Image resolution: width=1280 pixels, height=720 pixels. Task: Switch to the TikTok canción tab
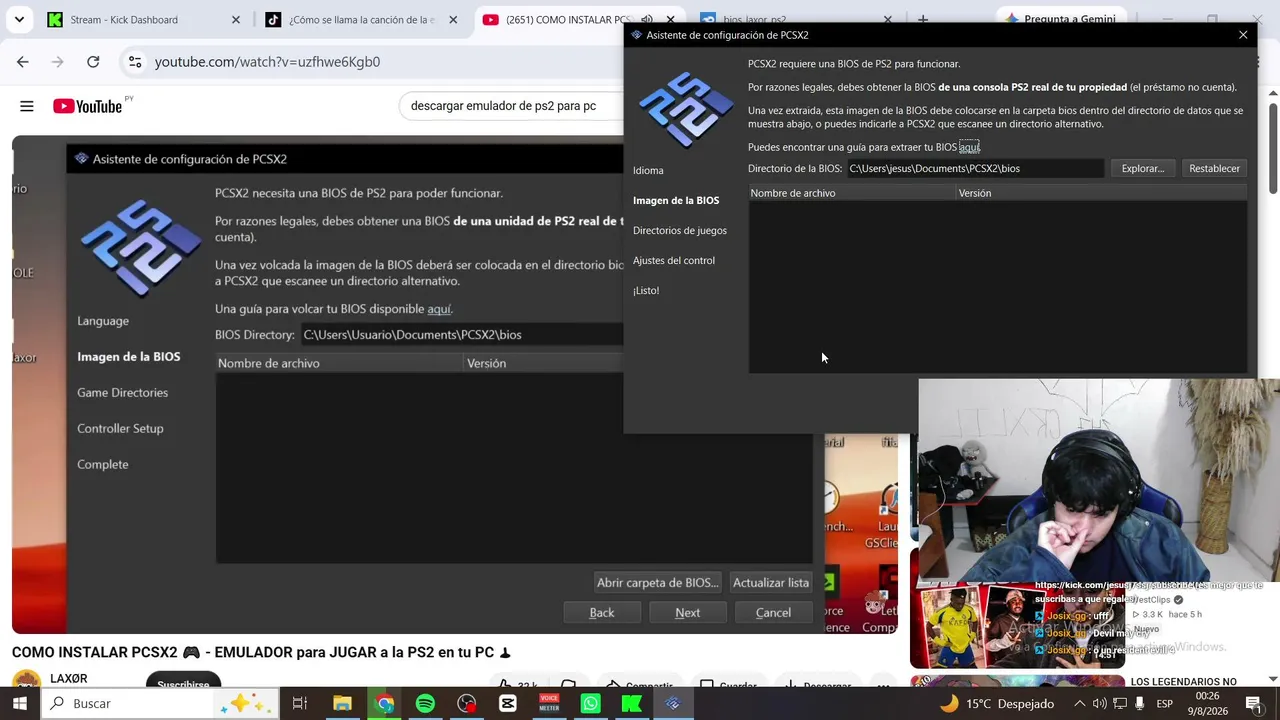click(352, 19)
